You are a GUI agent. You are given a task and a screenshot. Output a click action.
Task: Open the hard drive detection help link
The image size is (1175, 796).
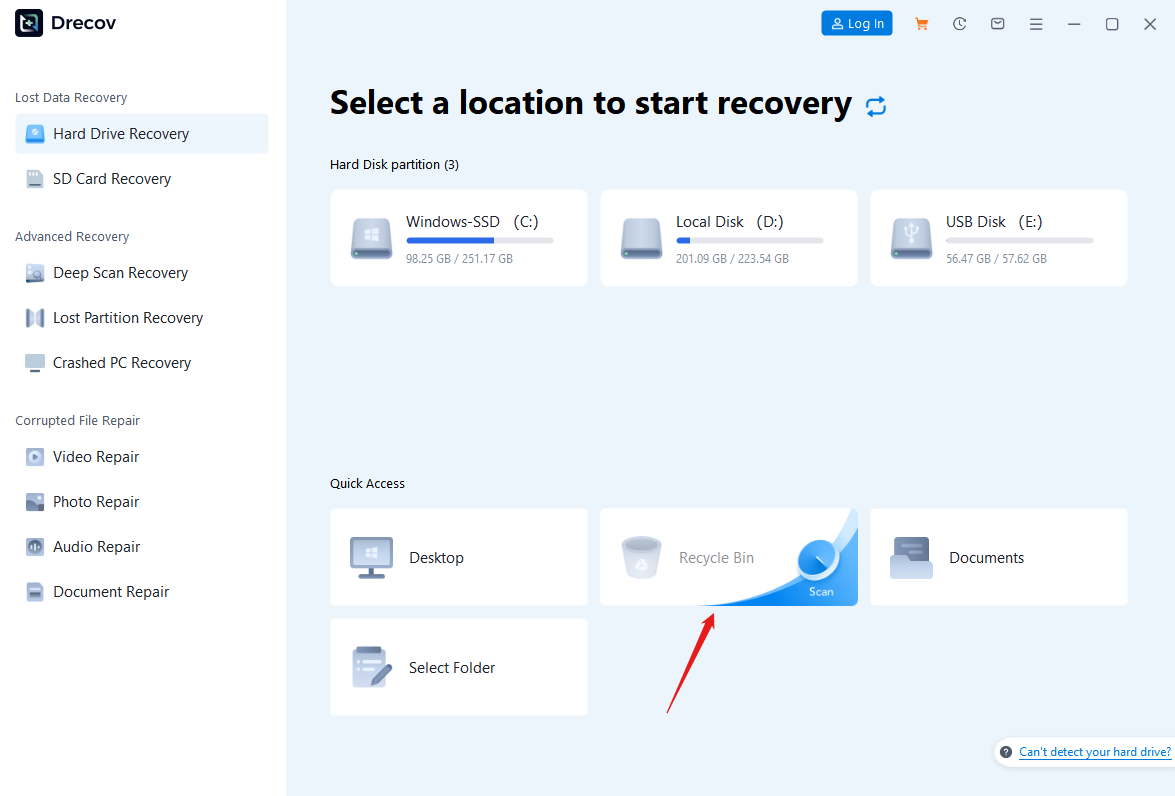click(1095, 751)
